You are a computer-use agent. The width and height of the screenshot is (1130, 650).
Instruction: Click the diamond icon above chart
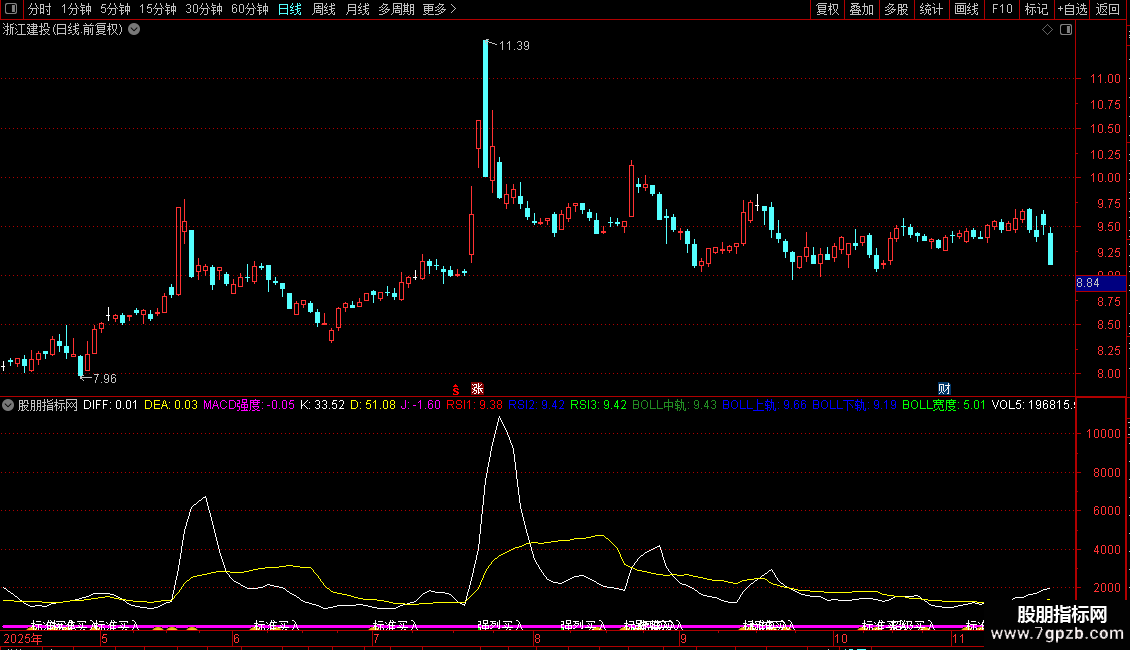1048,30
